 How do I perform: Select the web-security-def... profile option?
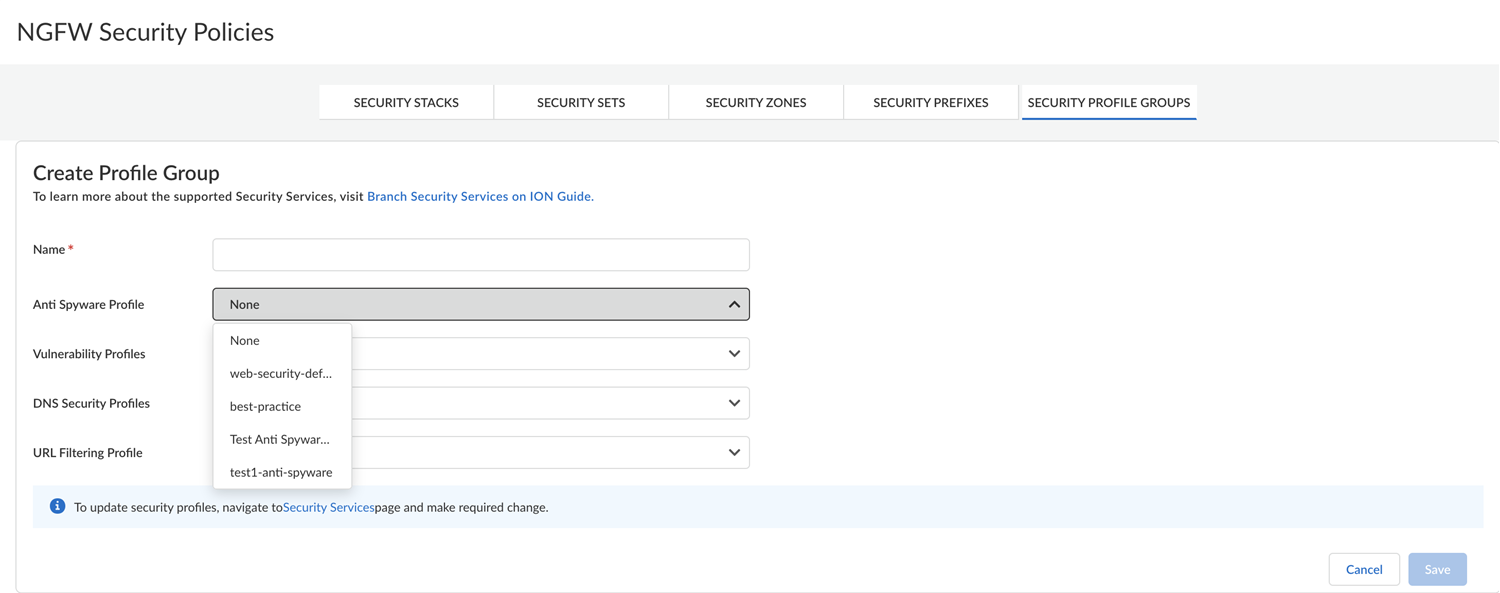280,373
